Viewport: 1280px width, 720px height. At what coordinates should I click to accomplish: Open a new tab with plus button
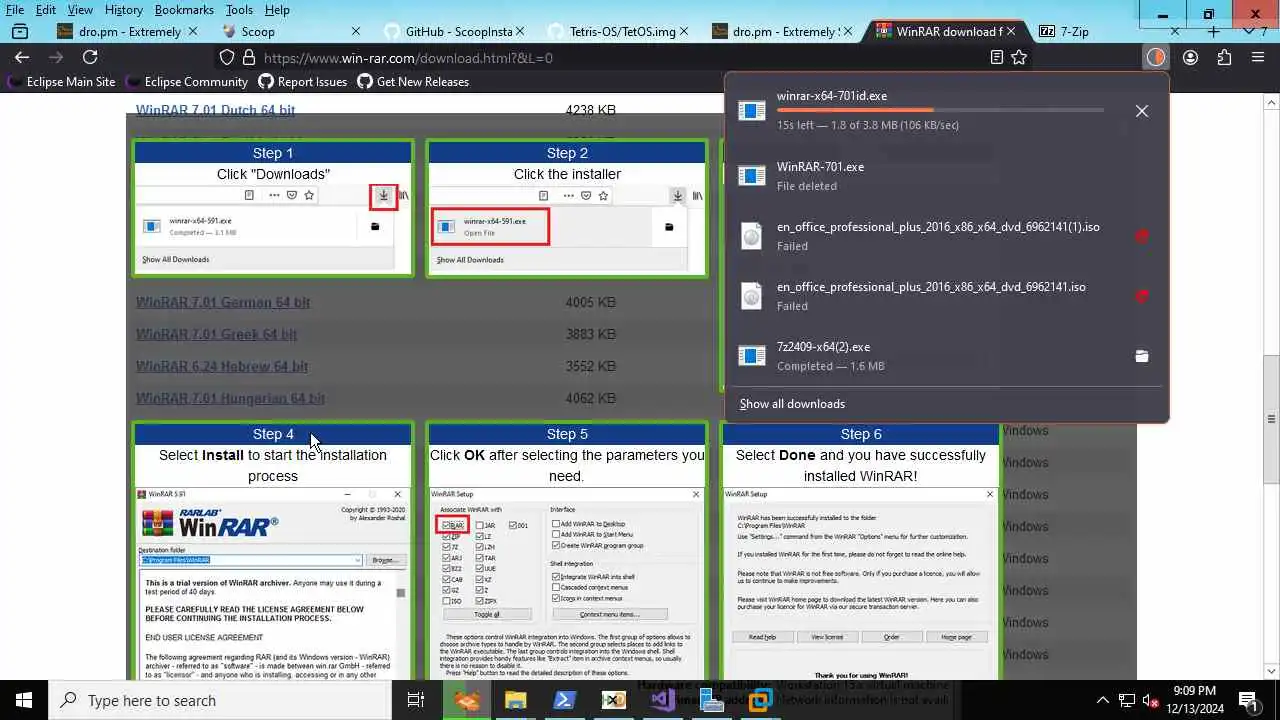[1213, 31]
